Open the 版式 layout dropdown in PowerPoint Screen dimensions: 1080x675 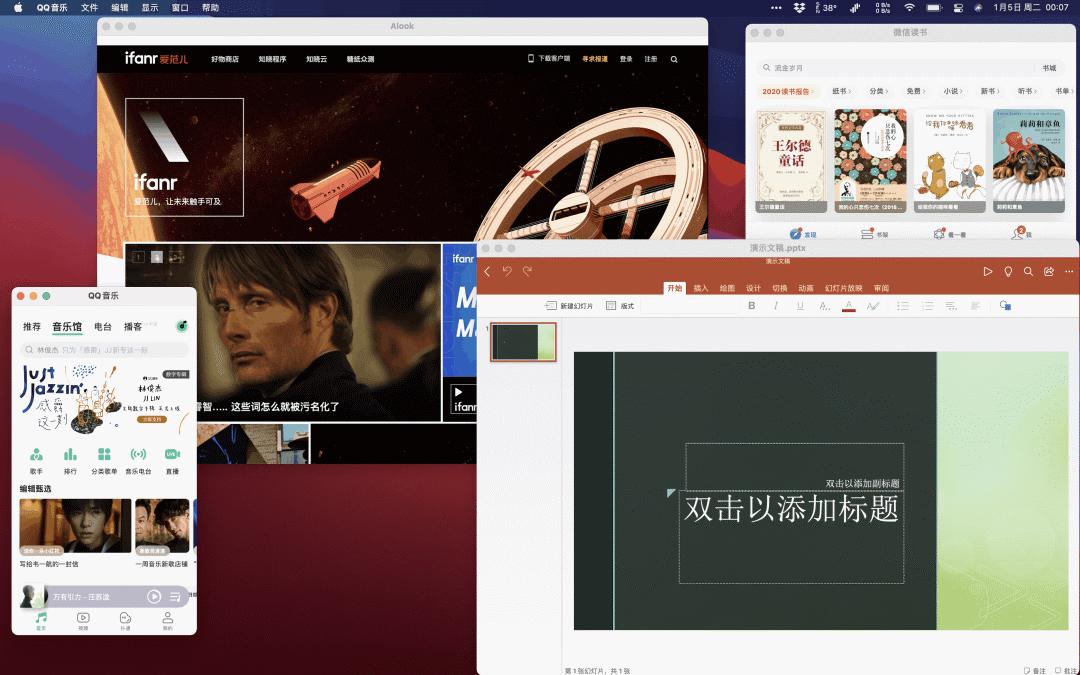point(621,306)
